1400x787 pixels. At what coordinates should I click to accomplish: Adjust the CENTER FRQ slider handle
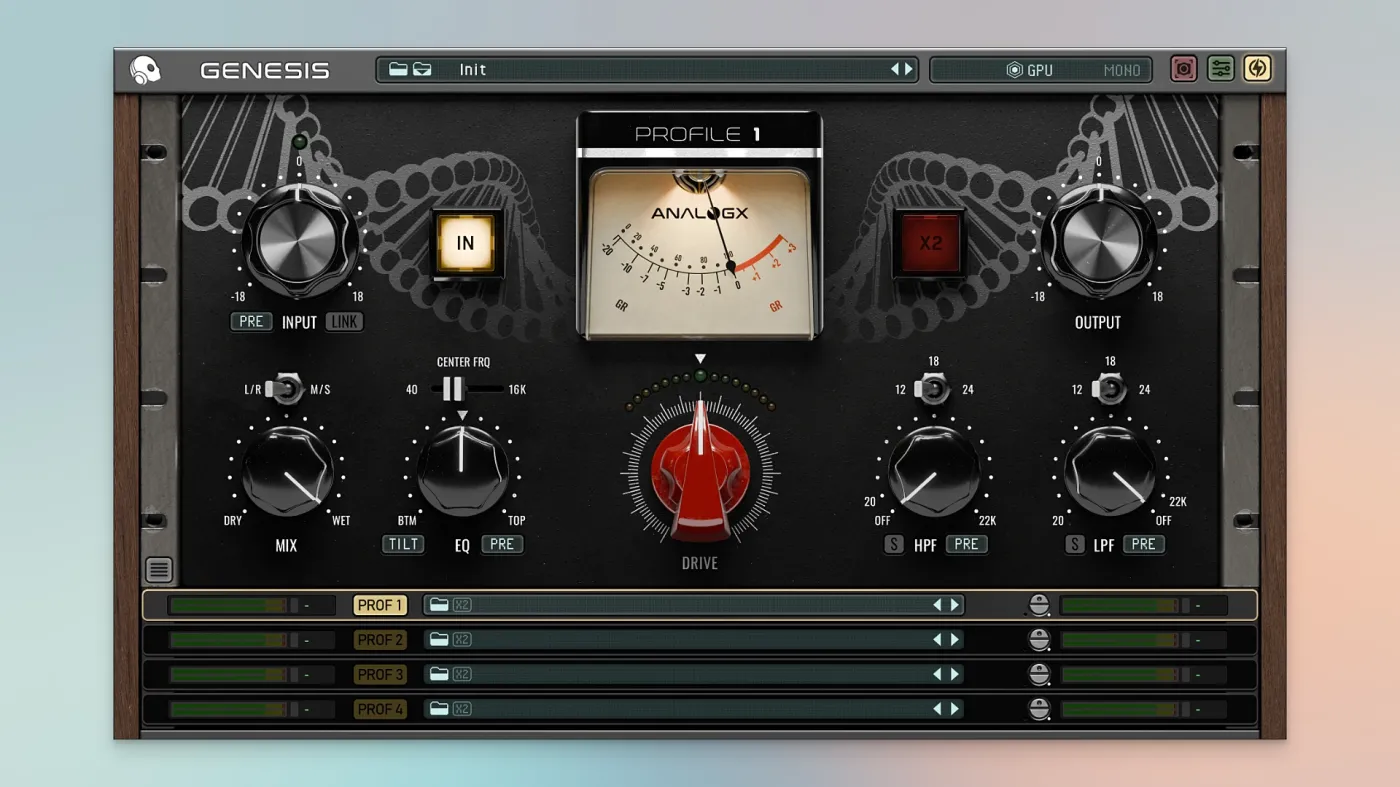(x=453, y=389)
